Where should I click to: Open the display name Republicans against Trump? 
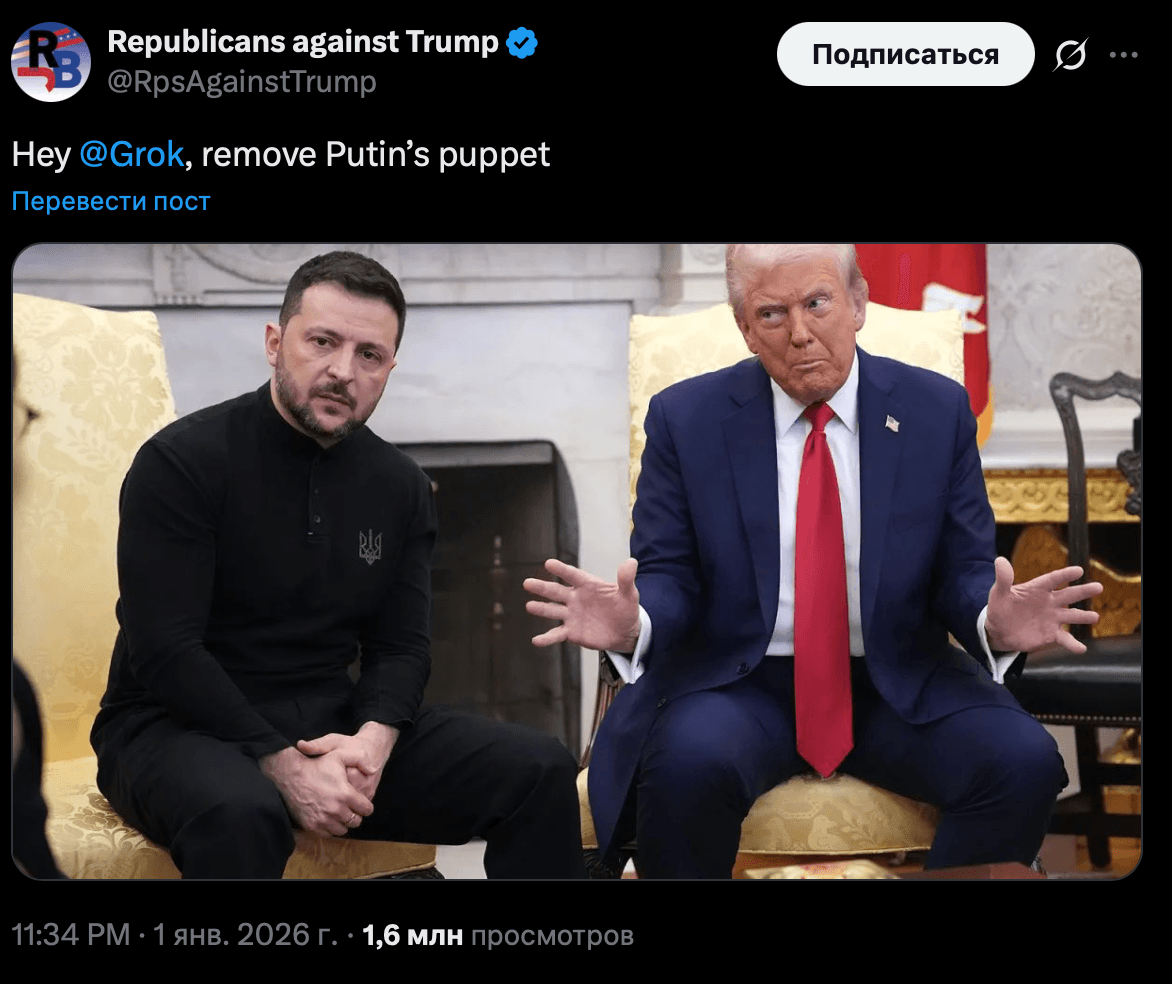pyautogui.click(x=303, y=42)
